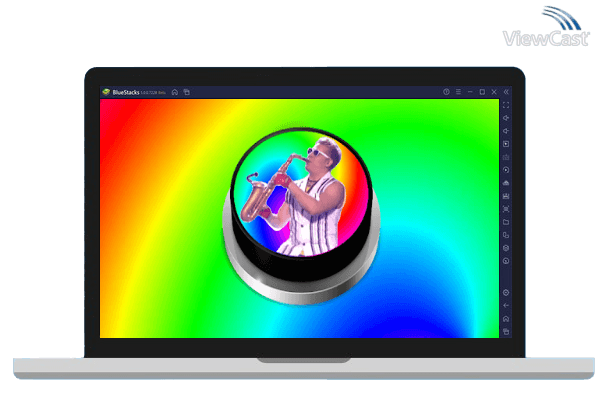Open the recent apps icon beside title-bar home
602x414 pixels.
187,92
